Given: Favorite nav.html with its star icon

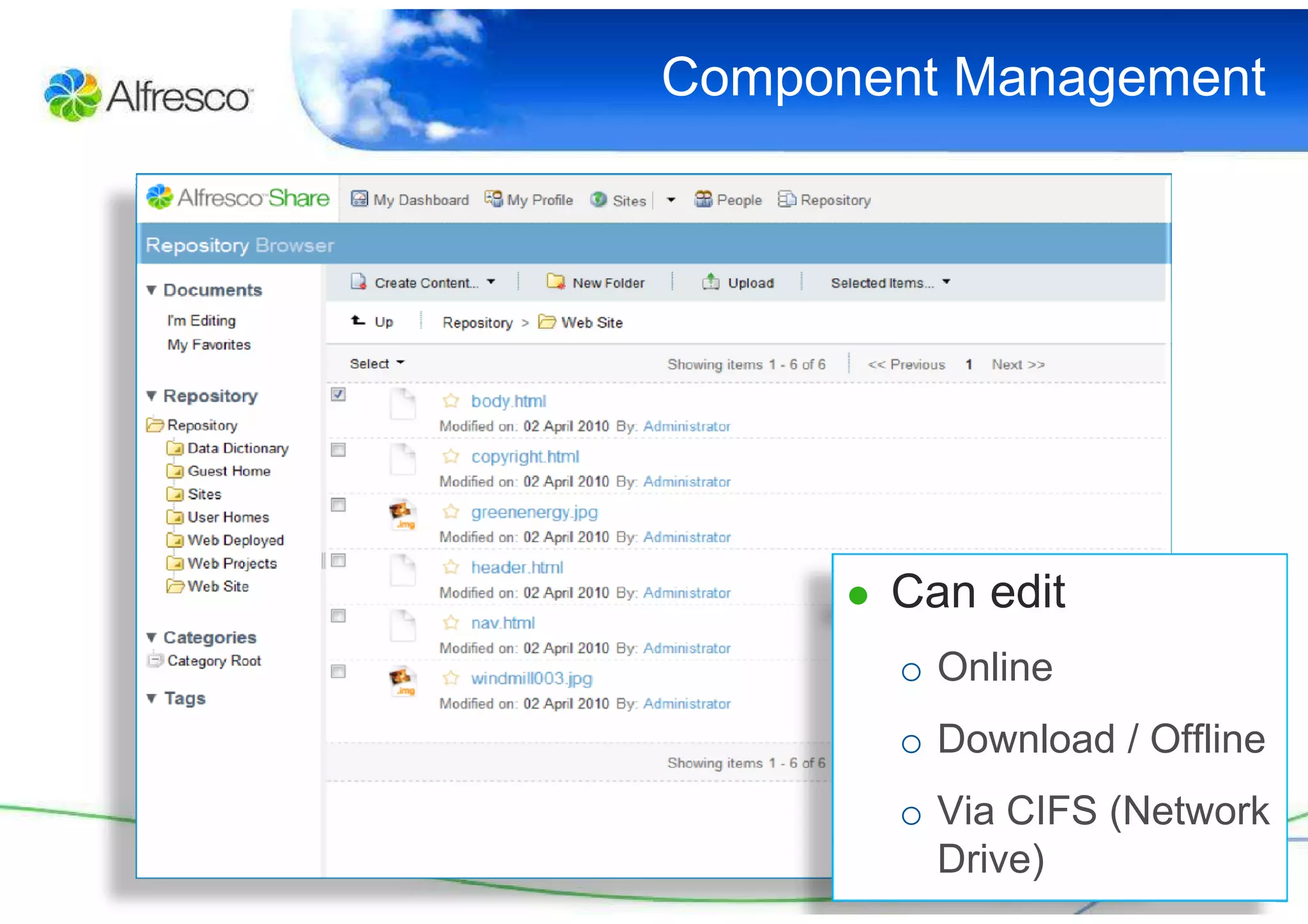Looking at the screenshot, I should point(451,623).
